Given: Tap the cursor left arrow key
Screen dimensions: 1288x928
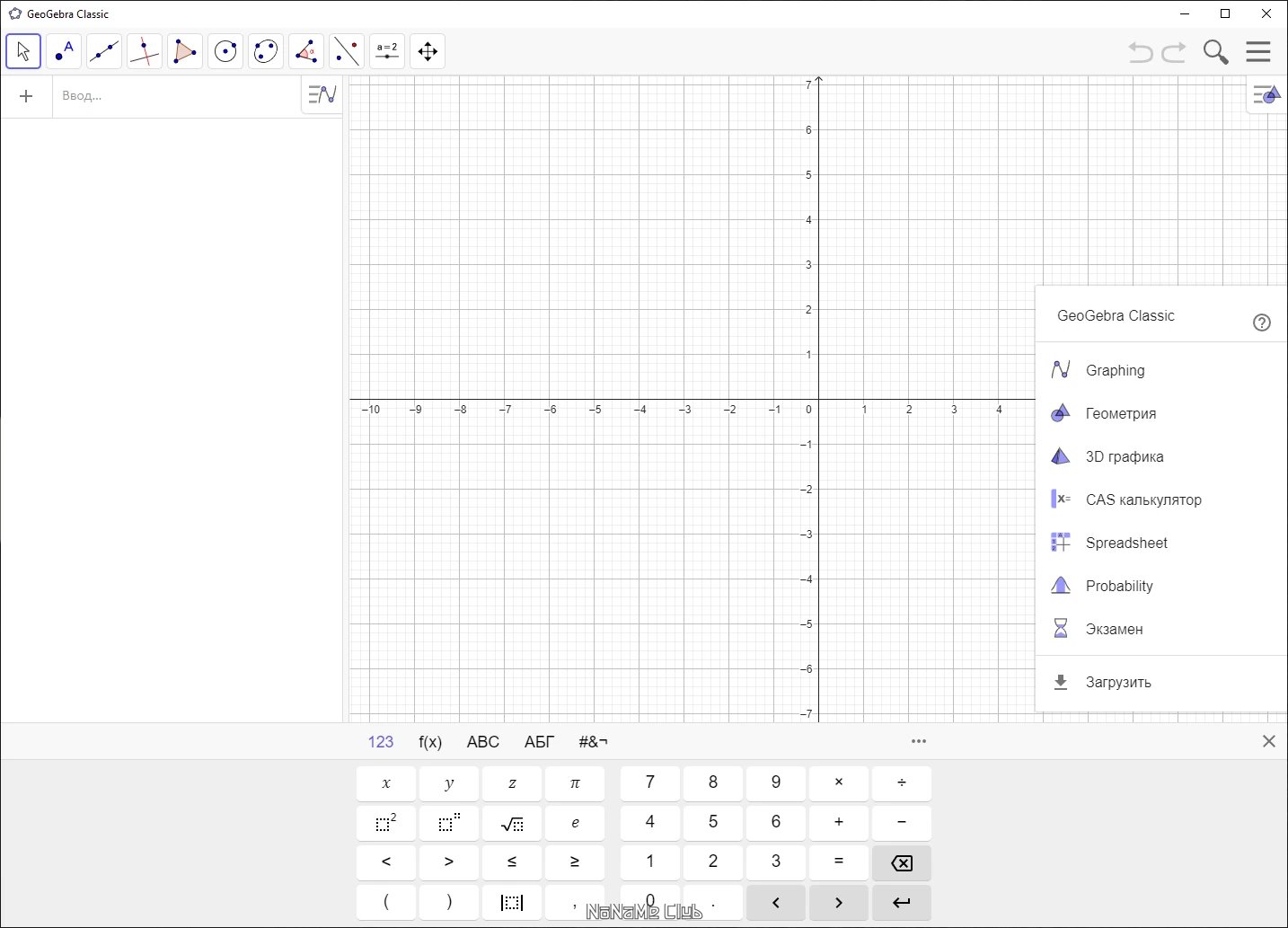Looking at the screenshot, I should [776, 902].
